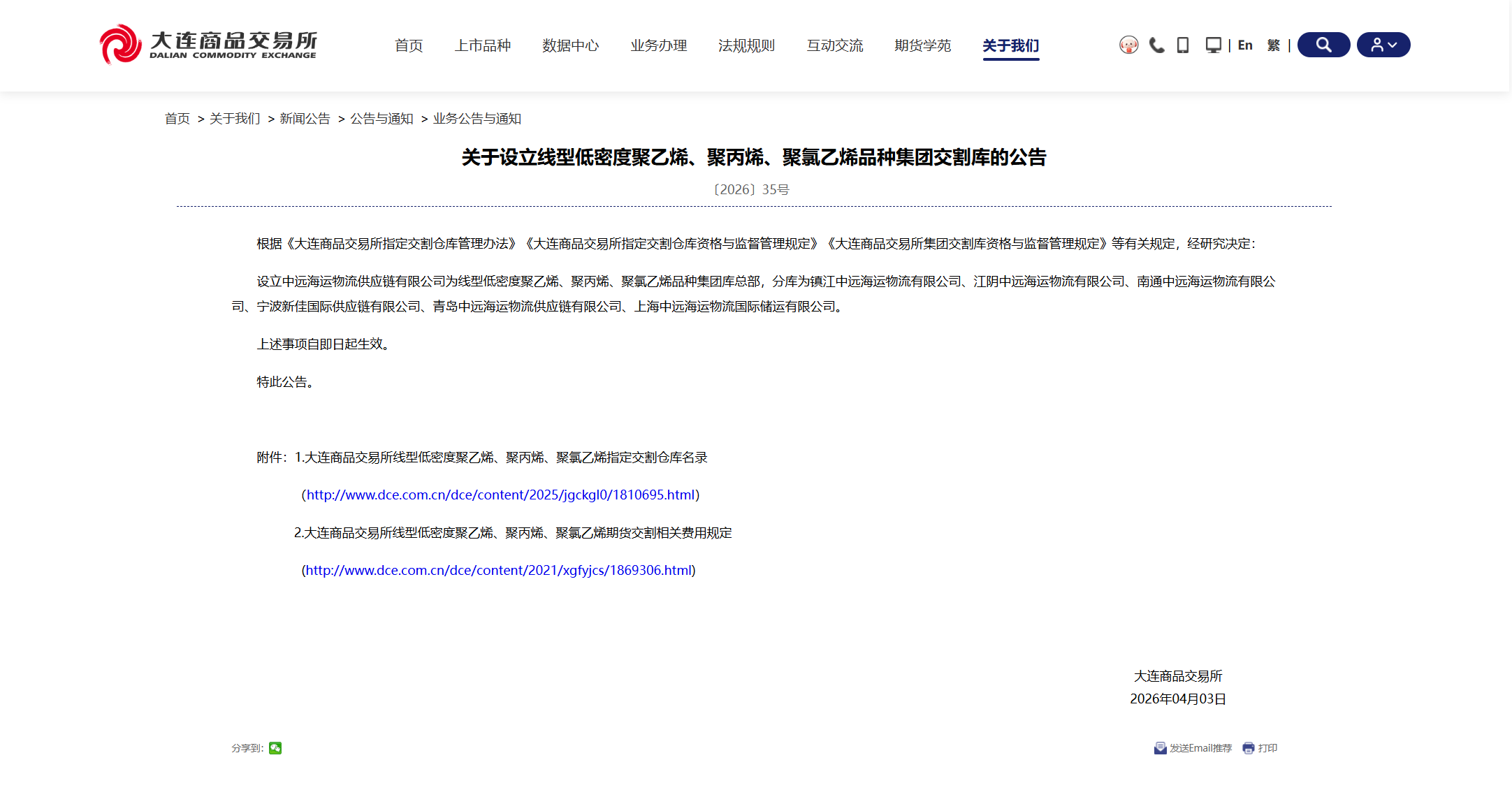Click the Dalian Commodity Exchange logo
1512x797 pixels.
[208, 44]
